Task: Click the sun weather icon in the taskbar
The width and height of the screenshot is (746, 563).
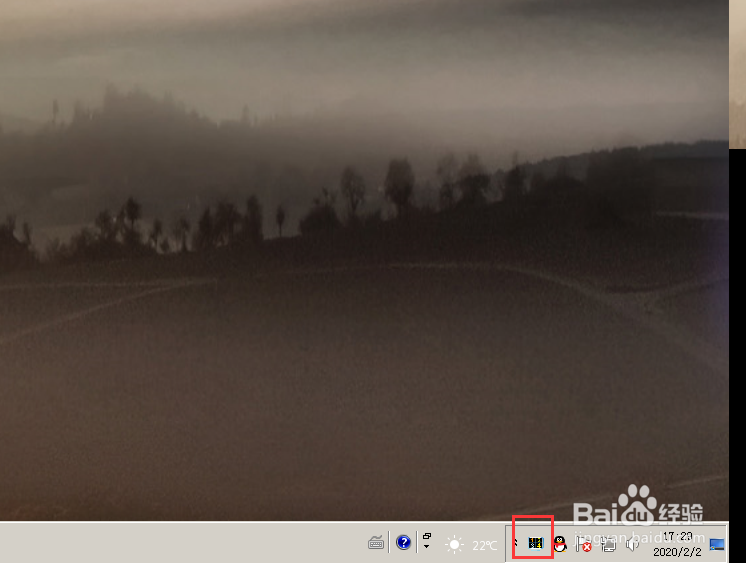Action: 454,544
